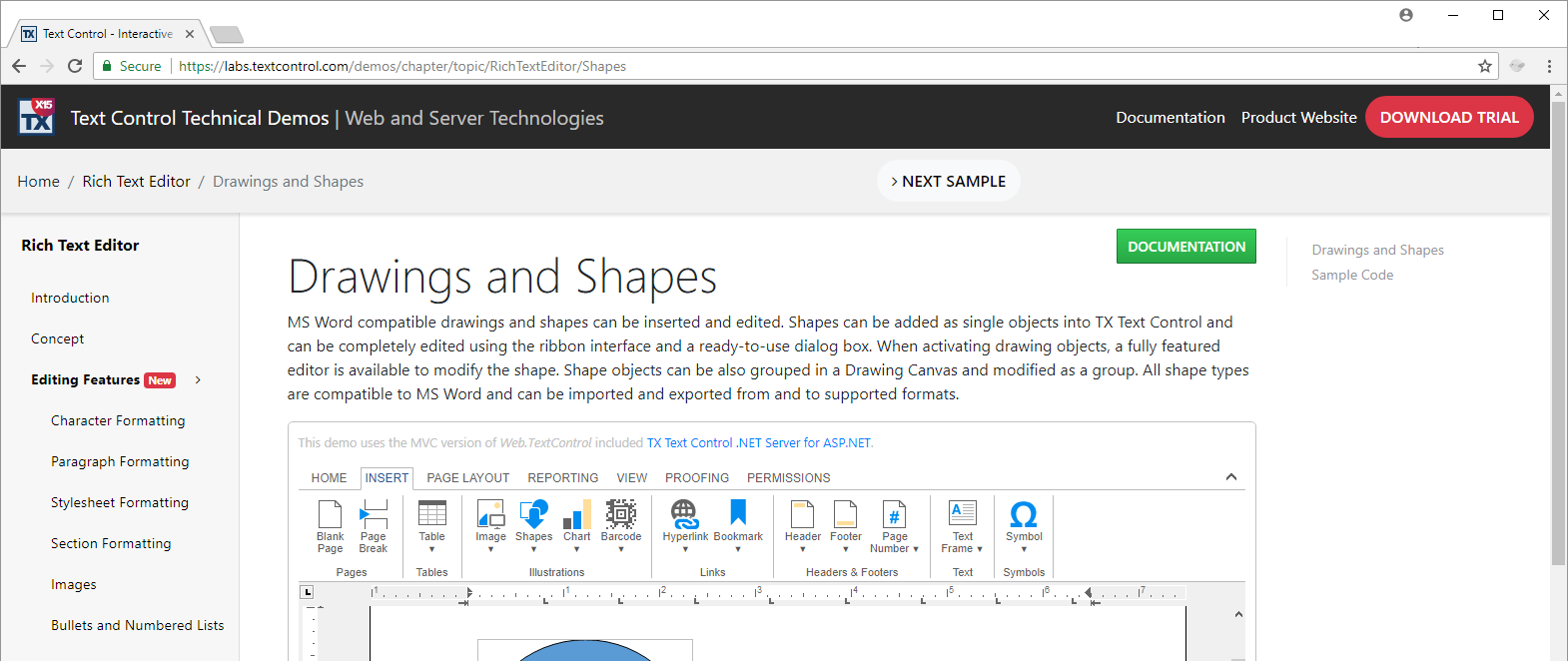1568x661 pixels.
Task: Insert a Chart
Action: (577, 526)
